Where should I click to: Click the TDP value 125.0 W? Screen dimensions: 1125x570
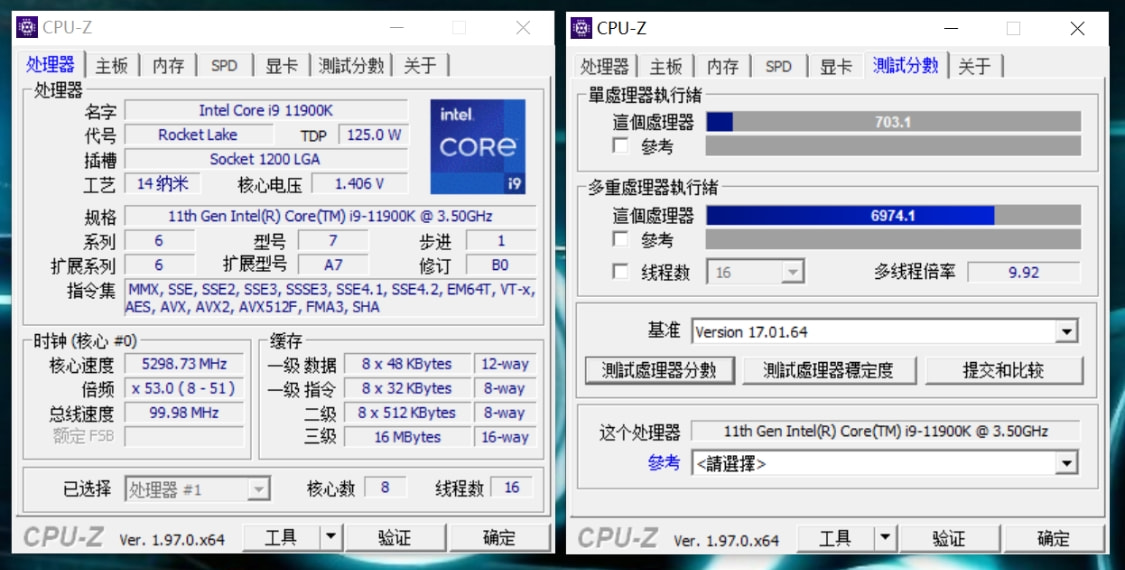[374, 134]
